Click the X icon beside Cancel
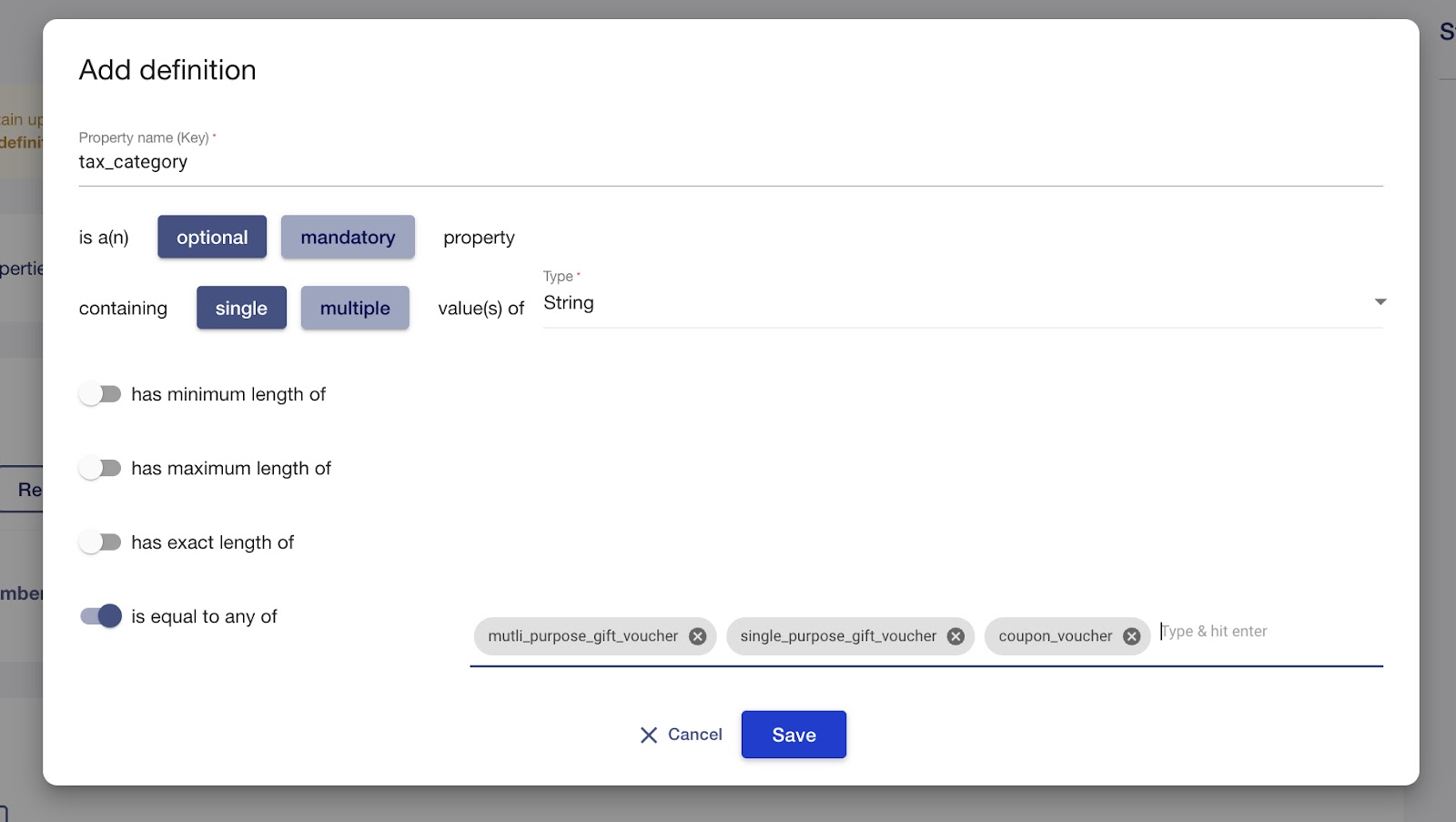The width and height of the screenshot is (1456, 822). click(648, 735)
